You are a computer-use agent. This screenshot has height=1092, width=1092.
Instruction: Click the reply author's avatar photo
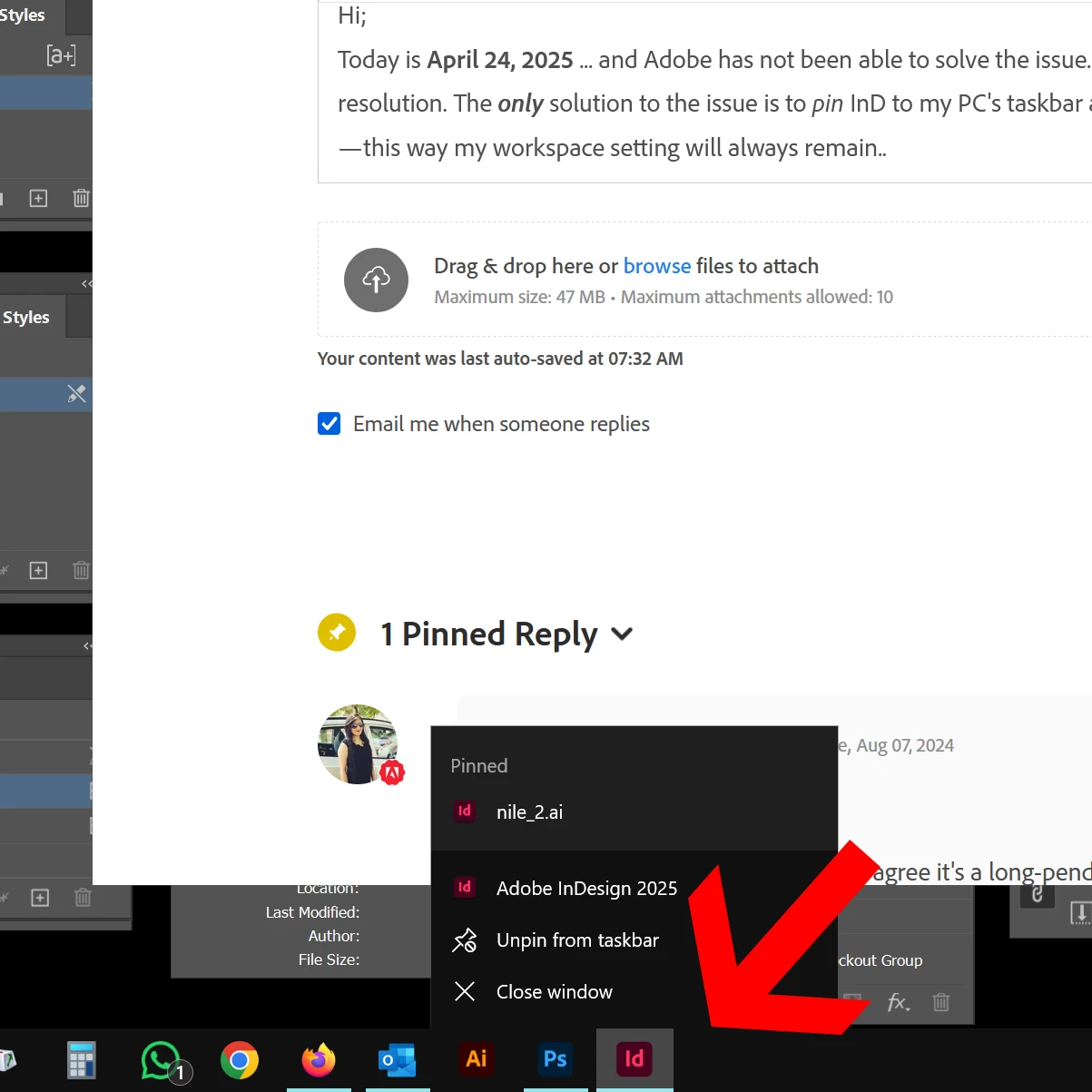point(358,744)
